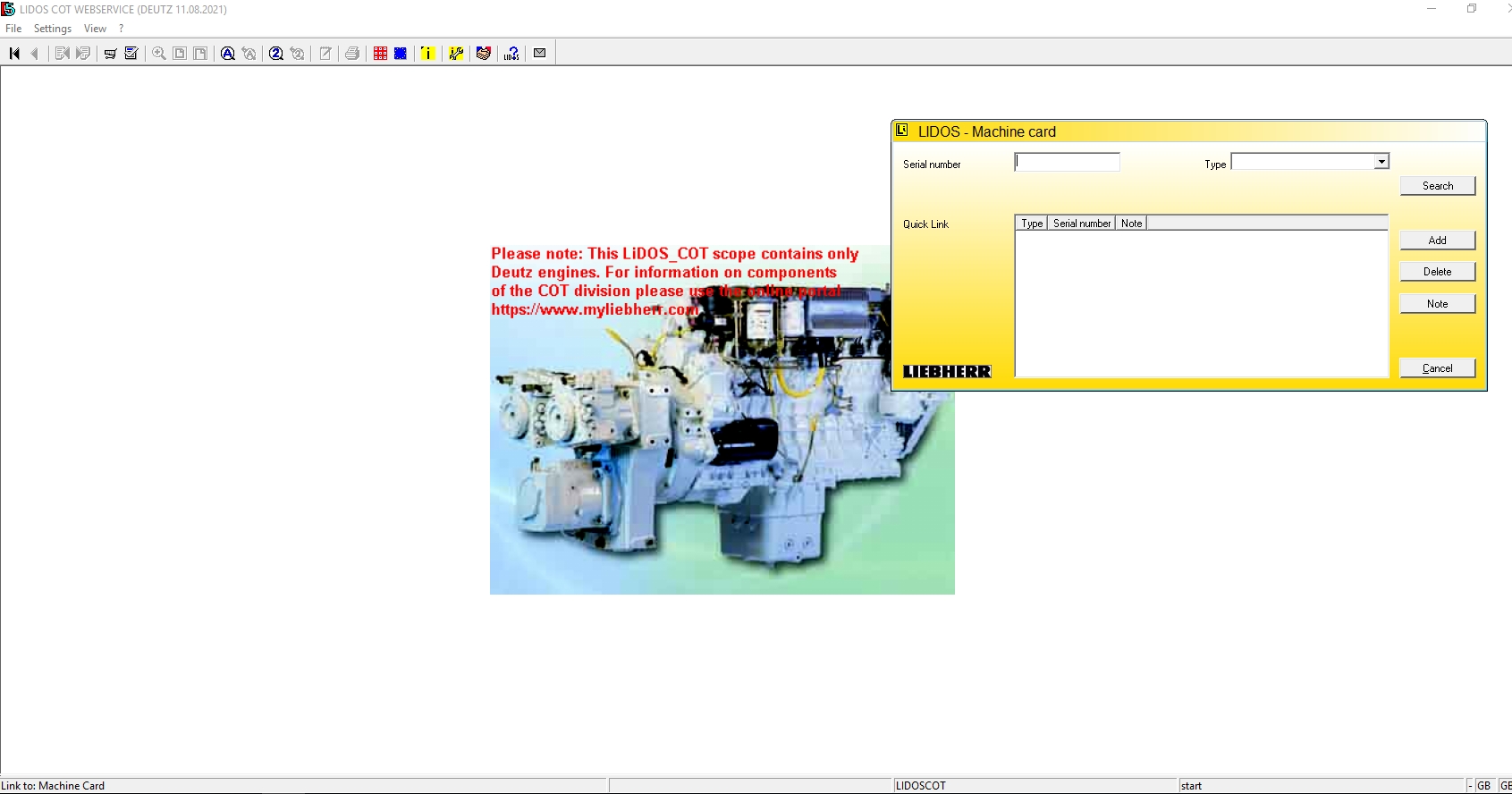Click the GB language status indicator
This screenshot has width=1512, height=794.
tap(1484, 786)
